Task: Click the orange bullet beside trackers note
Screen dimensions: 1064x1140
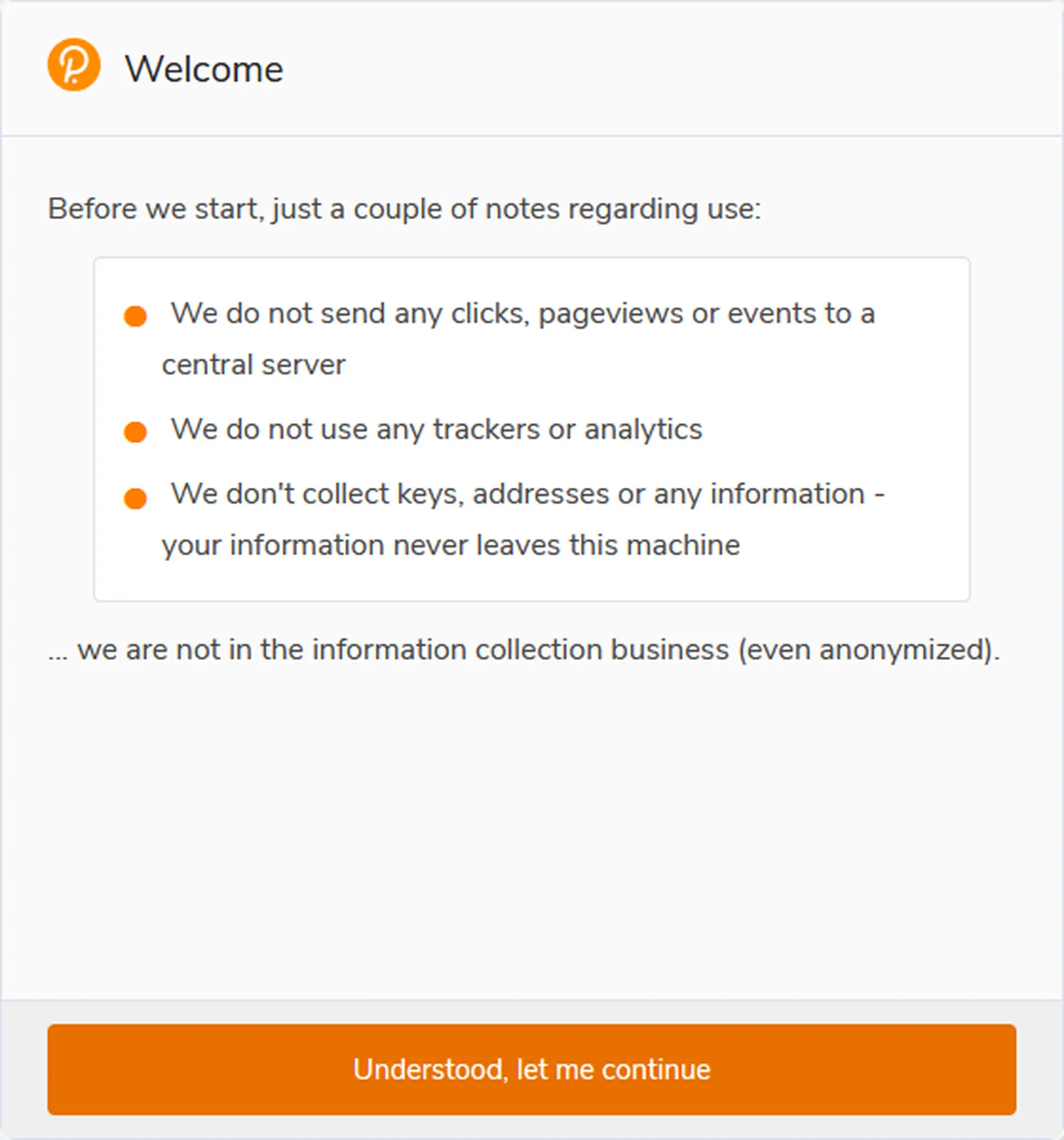Action: (135, 432)
